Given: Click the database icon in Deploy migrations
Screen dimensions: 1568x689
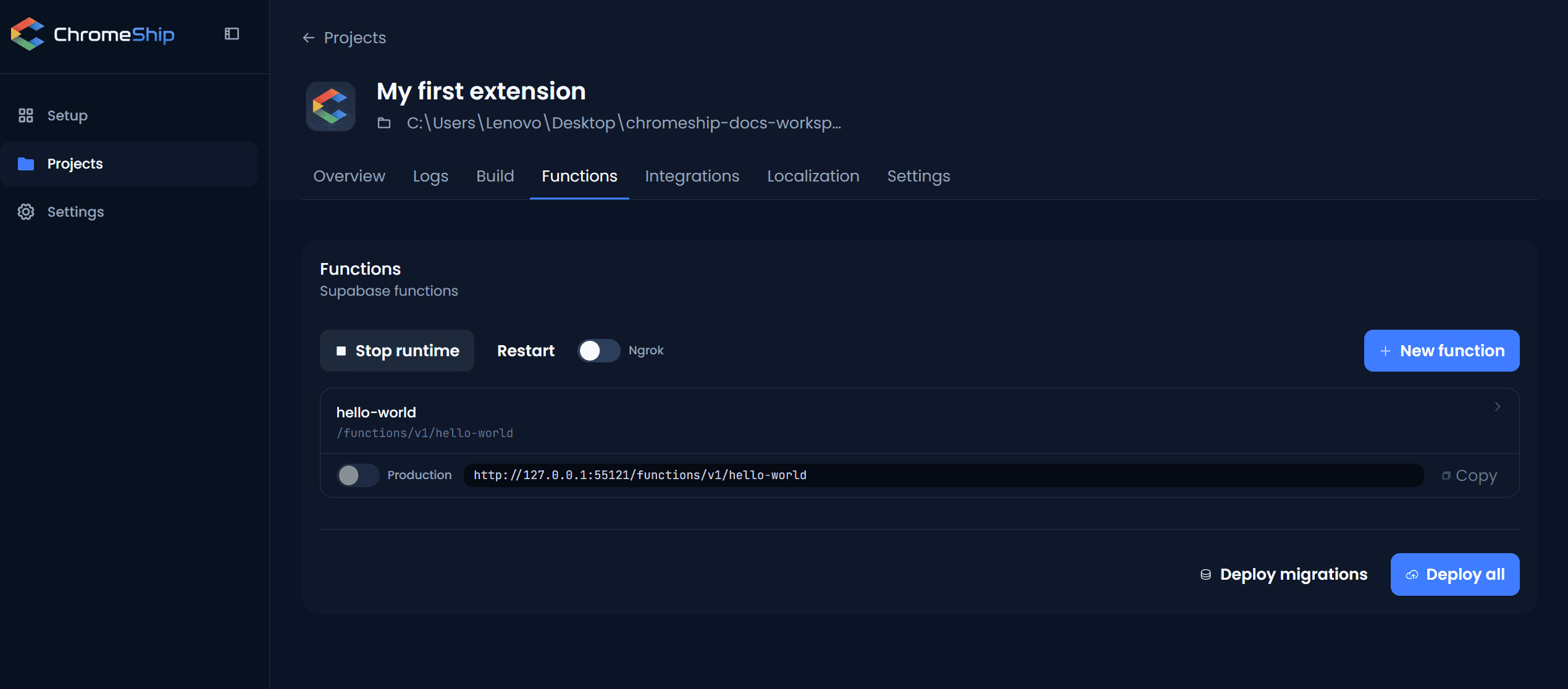Looking at the screenshot, I should [1205, 575].
